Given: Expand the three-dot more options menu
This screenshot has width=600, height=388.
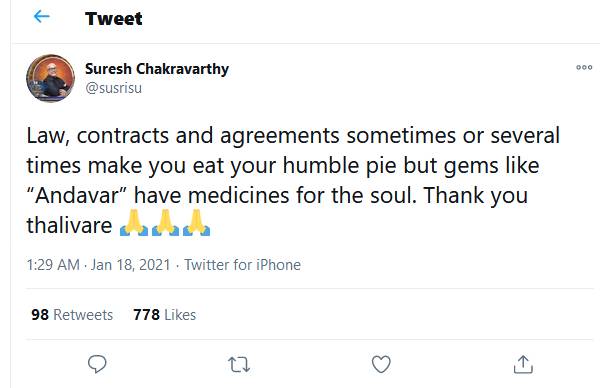Looking at the screenshot, I should click(584, 68).
